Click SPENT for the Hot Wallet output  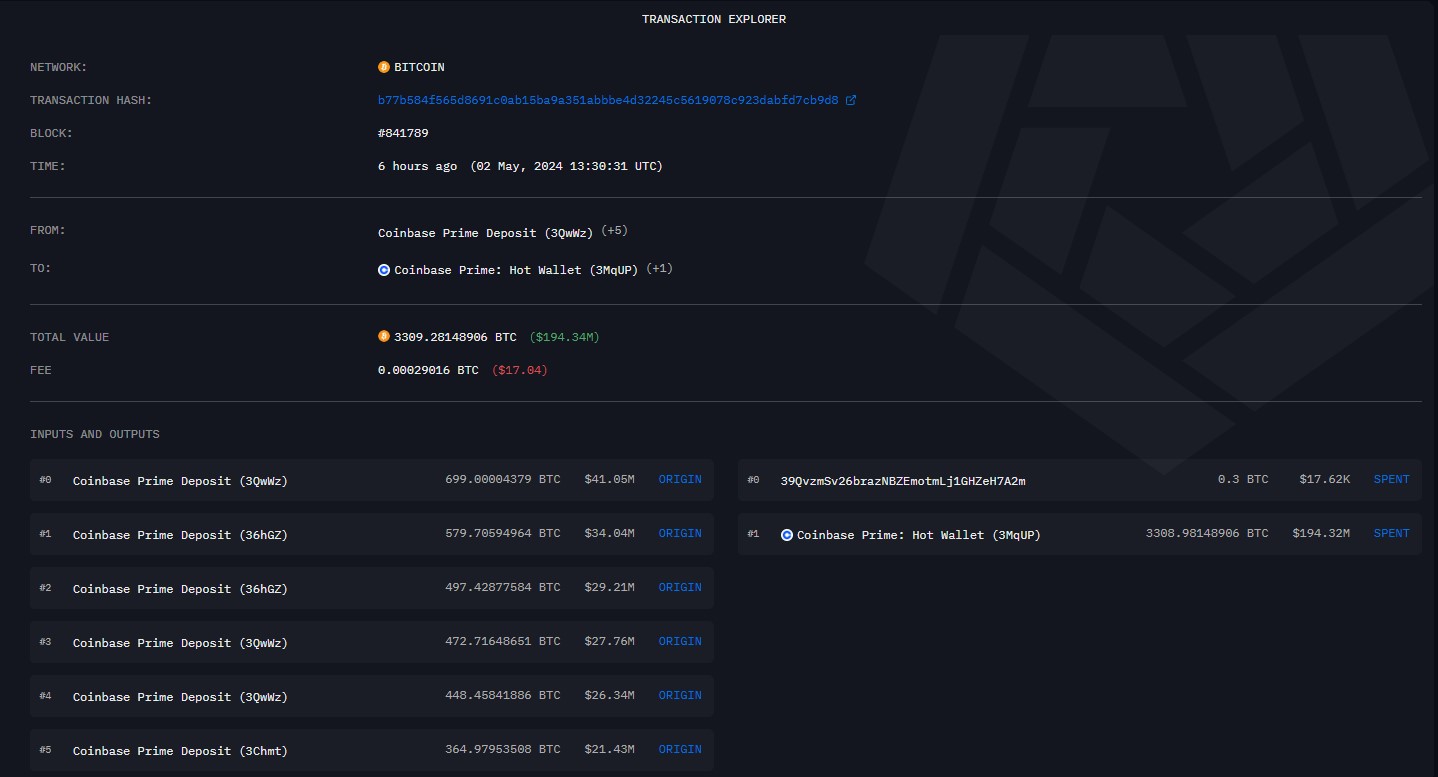[x=1391, y=534]
